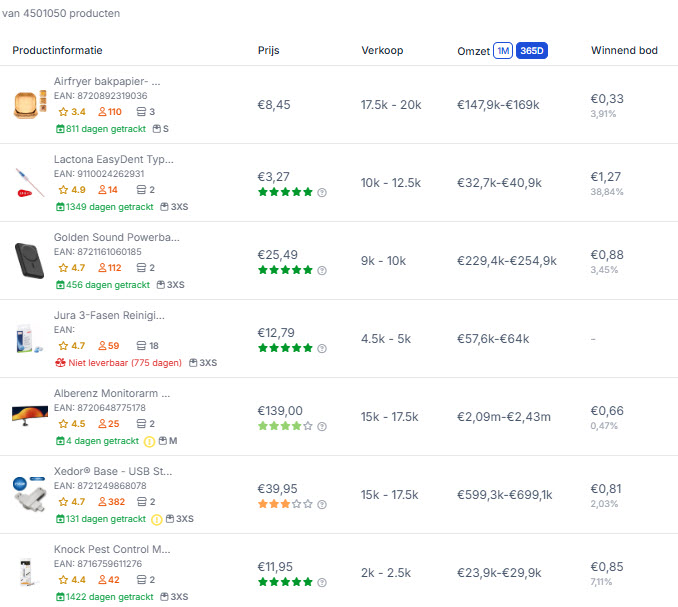Click price help icon in Alberenz row
This screenshot has height=607, width=678.
[x=322, y=426]
